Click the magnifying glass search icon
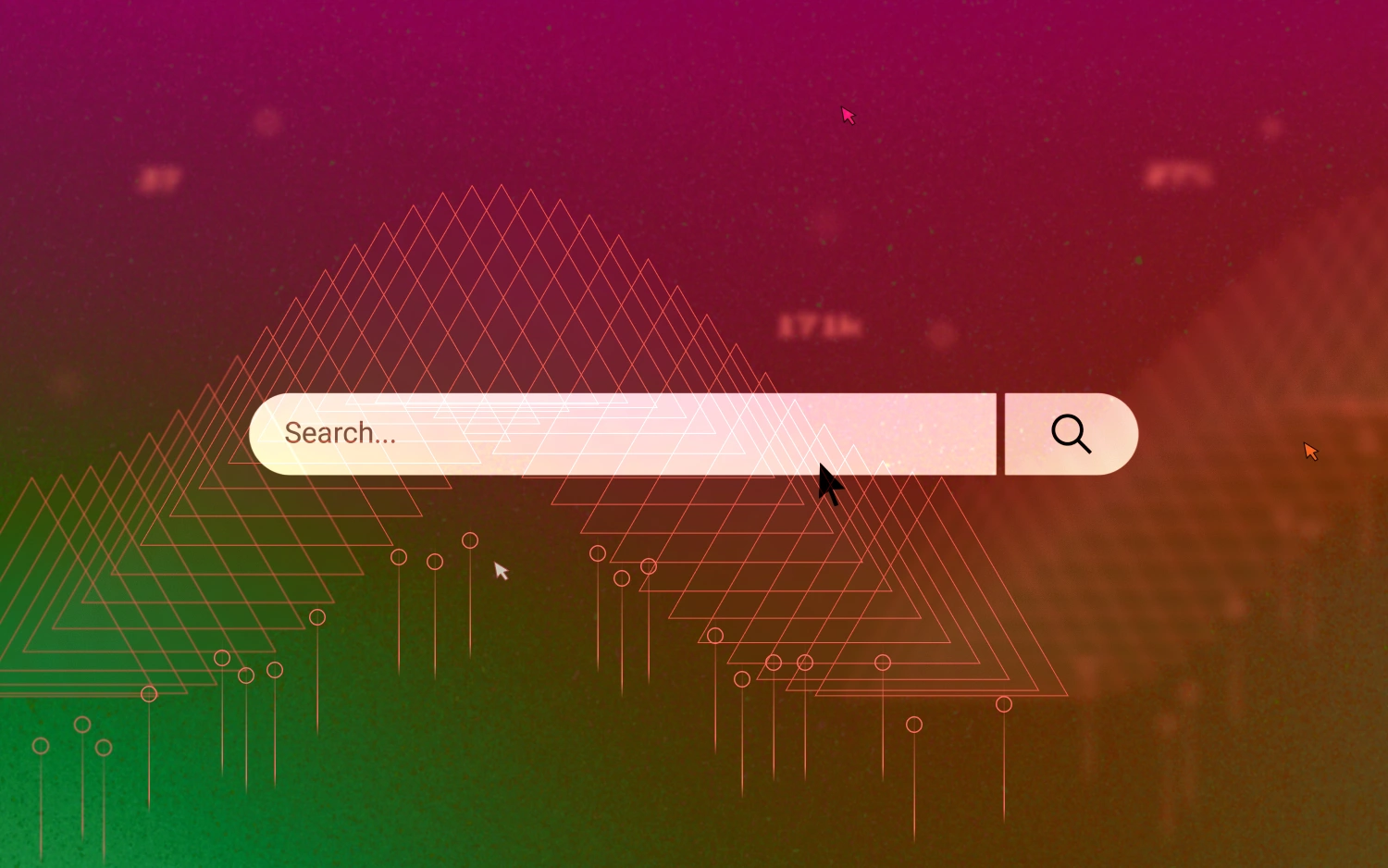1388x868 pixels. (x=1072, y=434)
